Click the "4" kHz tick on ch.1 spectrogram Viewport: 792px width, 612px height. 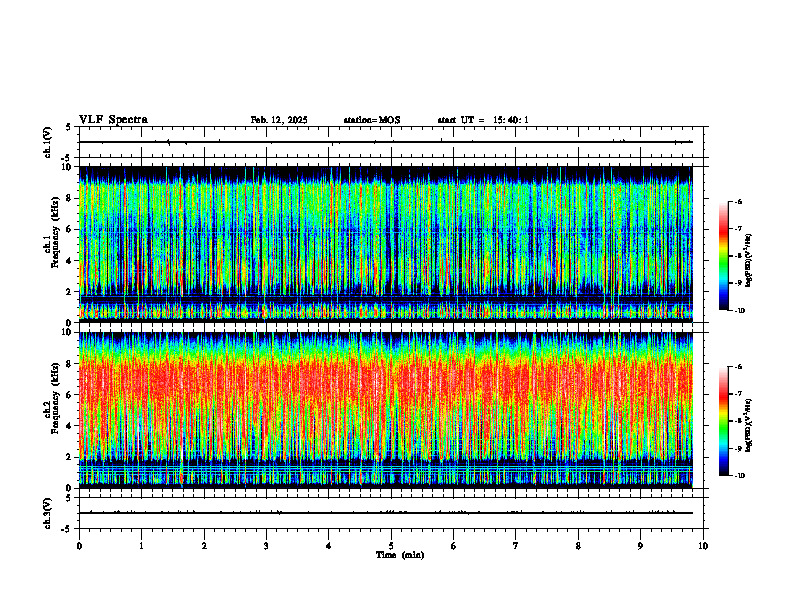[x=69, y=261]
